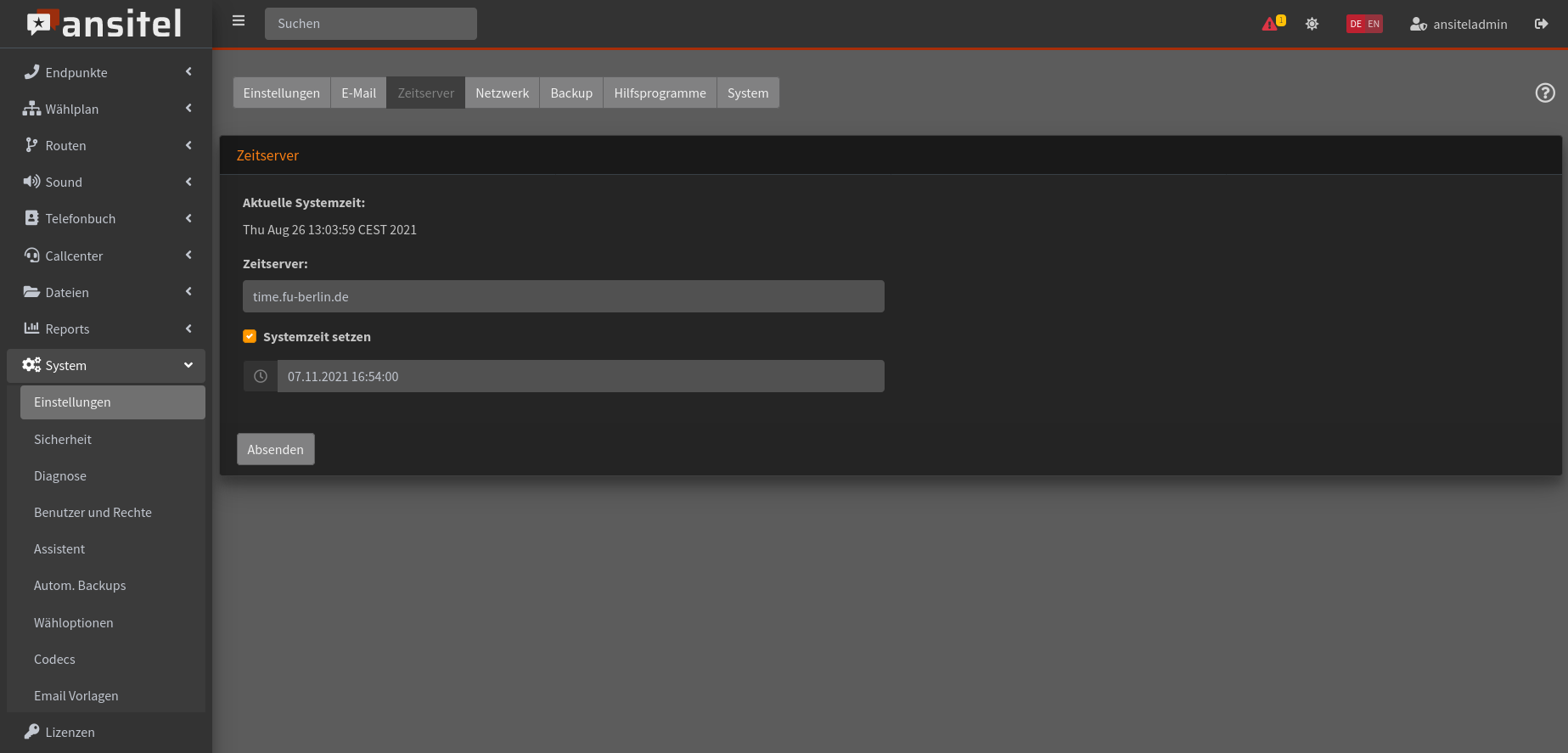
Task: Click the clock icon beside date field
Action: coord(261,376)
